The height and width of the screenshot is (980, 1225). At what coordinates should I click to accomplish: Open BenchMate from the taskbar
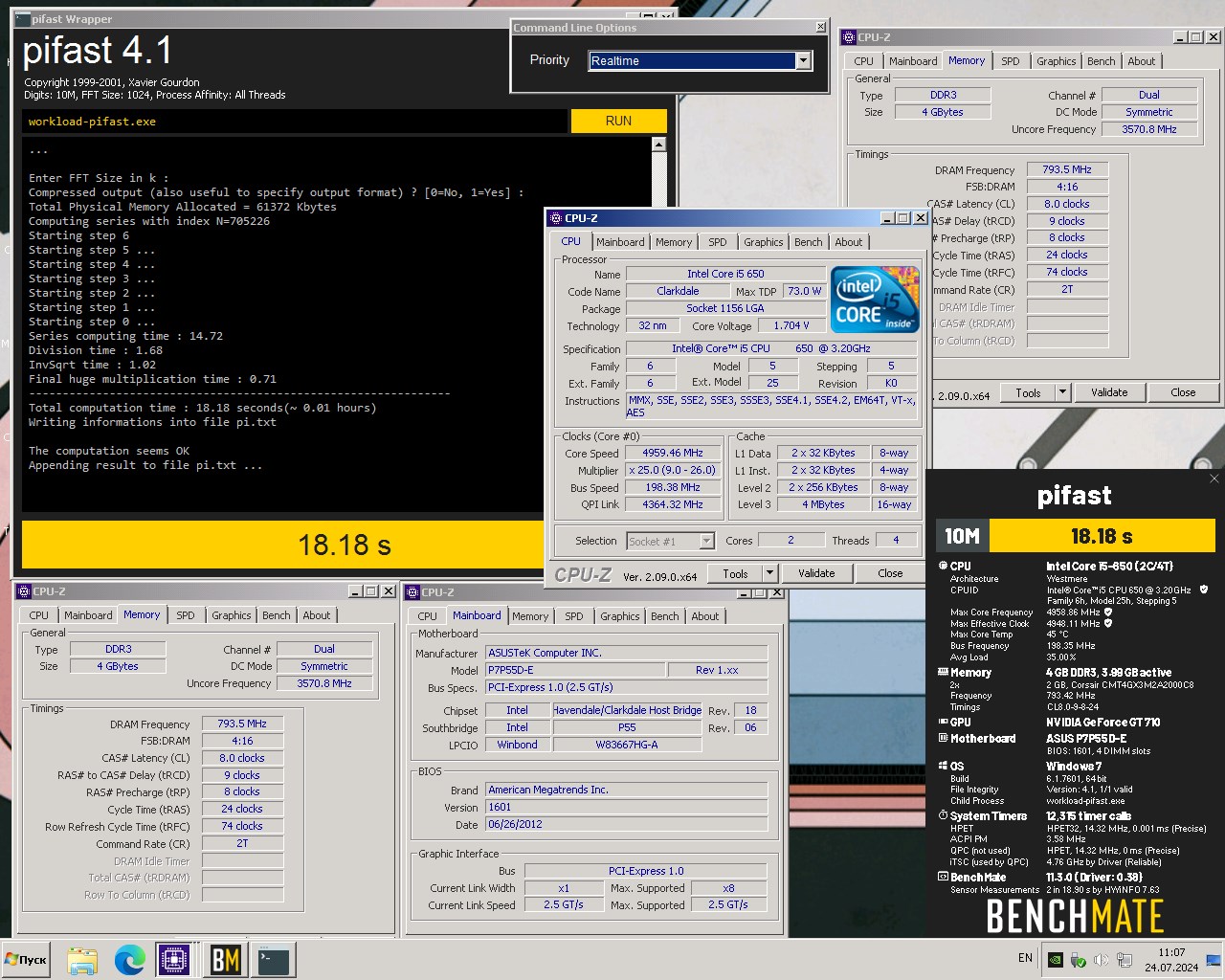[x=226, y=960]
